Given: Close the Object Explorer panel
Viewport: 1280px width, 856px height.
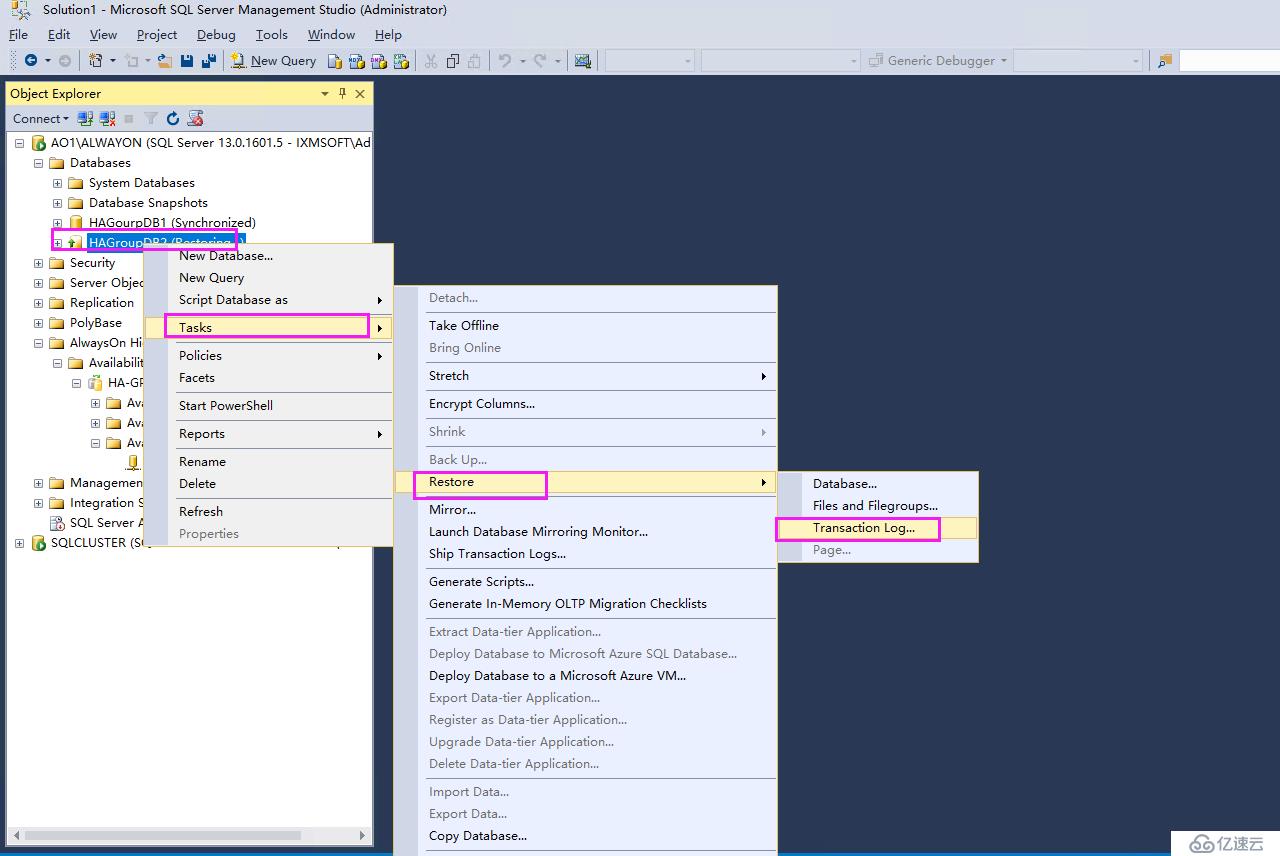Looking at the screenshot, I should (360, 93).
